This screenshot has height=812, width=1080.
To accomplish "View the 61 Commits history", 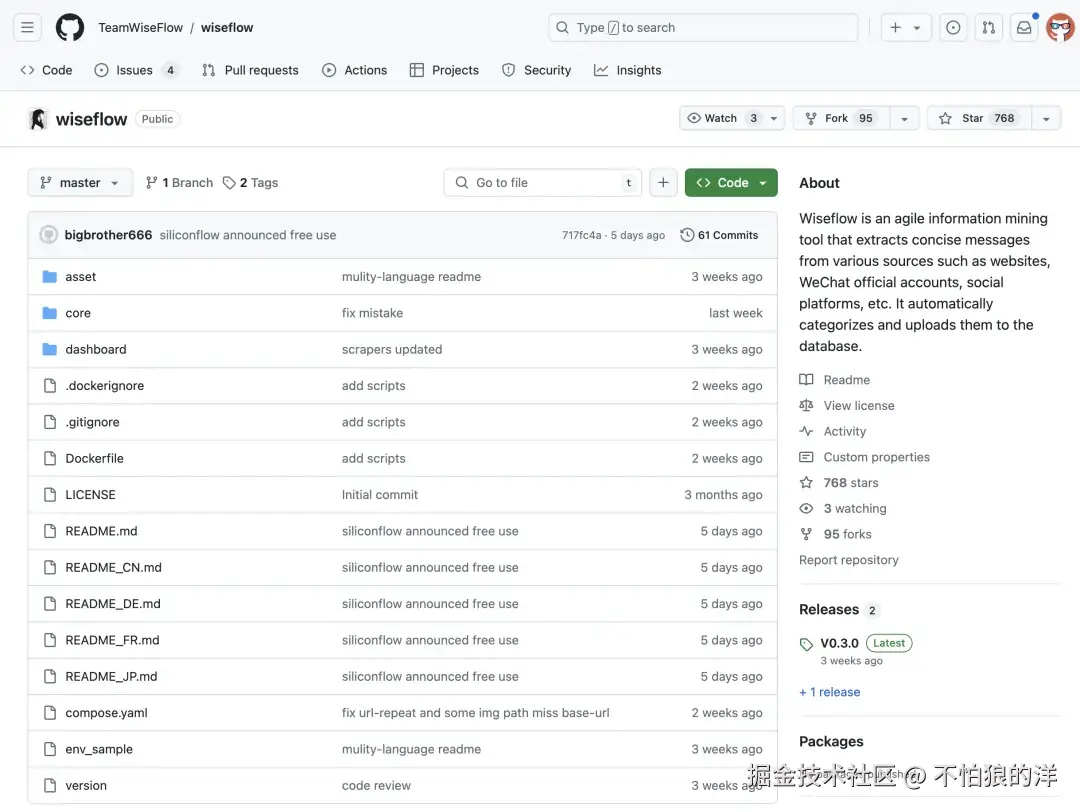I will (719, 235).
